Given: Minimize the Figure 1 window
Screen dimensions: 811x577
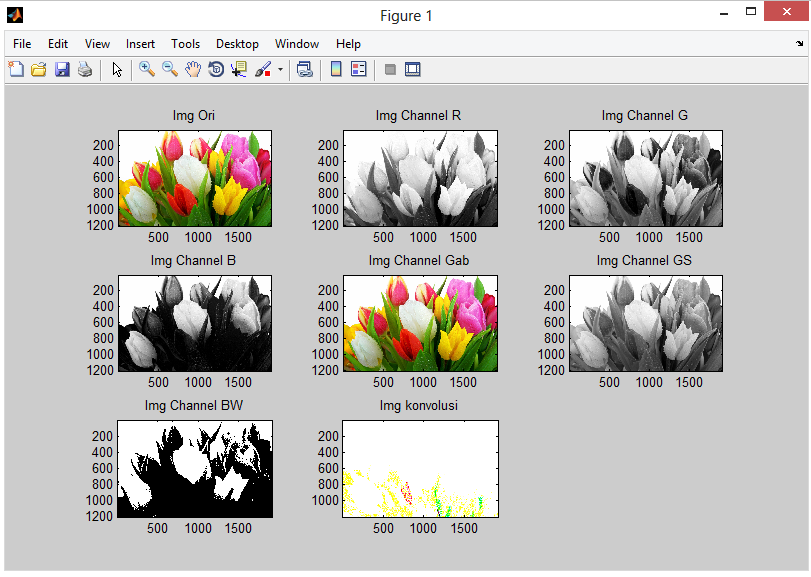Looking at the screenshot, I should [x=724, y=12].
